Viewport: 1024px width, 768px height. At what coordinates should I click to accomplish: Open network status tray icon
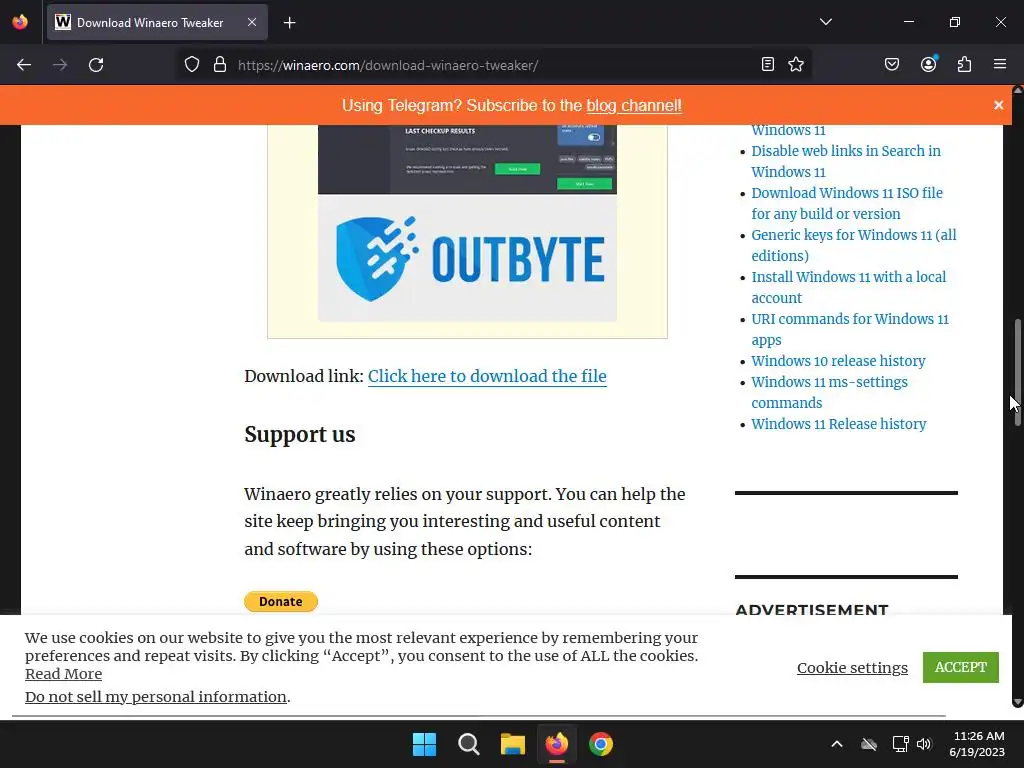(901, 744)
